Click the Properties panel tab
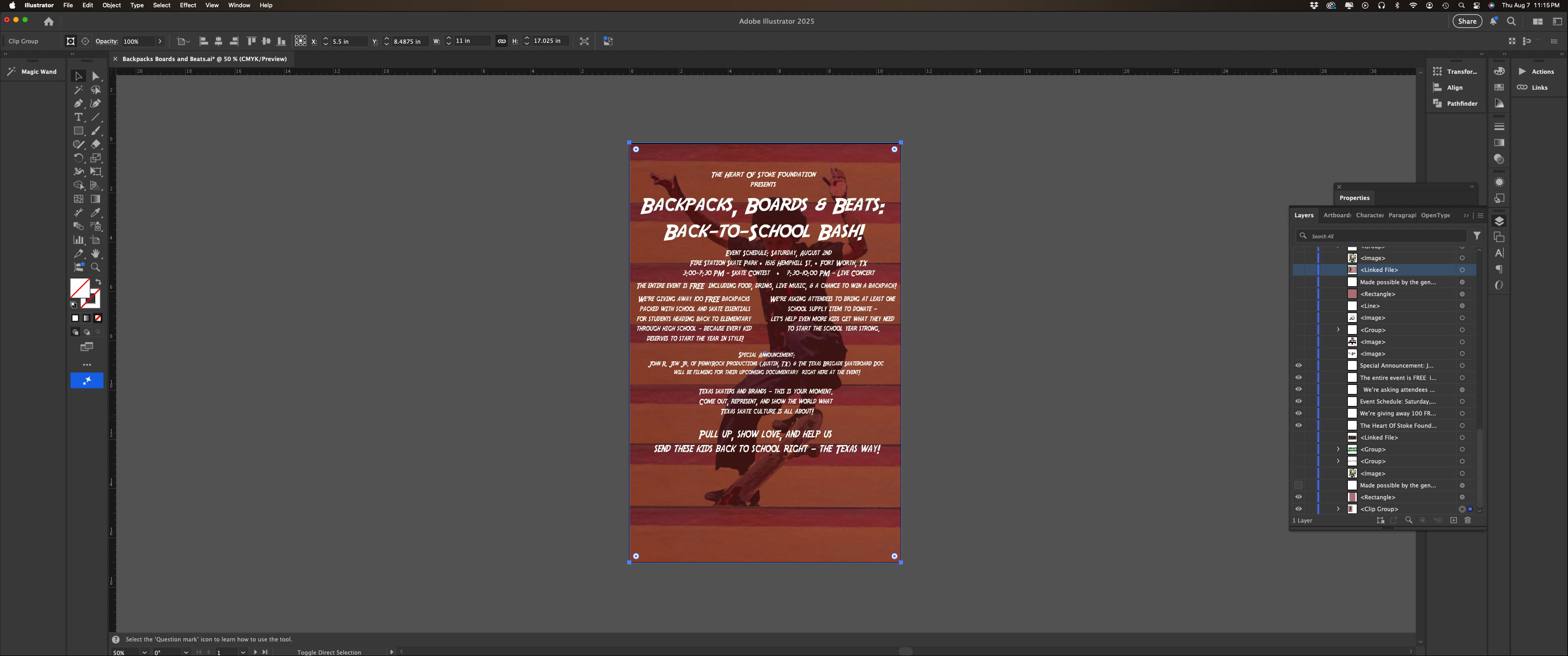This screenshot has width=1568, height=656. click(1354, 198)
